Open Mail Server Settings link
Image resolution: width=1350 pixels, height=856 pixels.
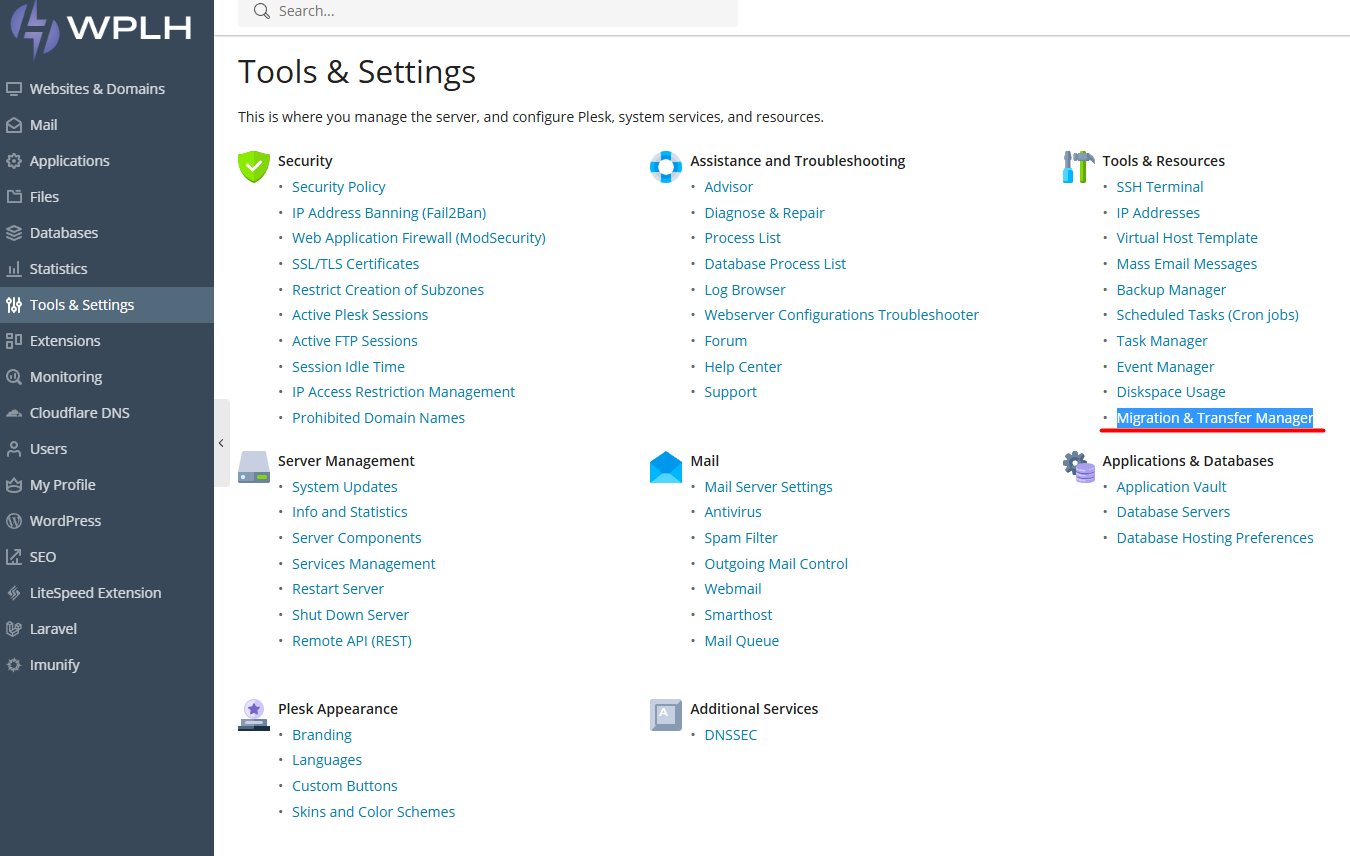768,487
